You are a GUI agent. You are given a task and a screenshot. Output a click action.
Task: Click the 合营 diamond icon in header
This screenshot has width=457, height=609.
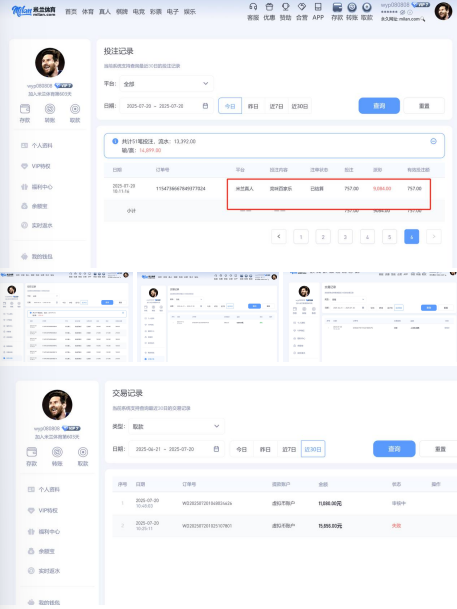pyautogui.click(x=302, y=7)
